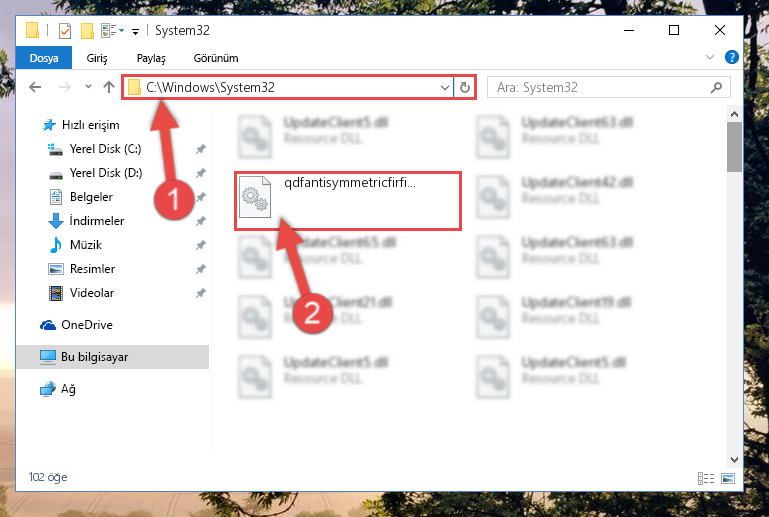Click the Ara: System32 search field
Viewport: 769px width, 517px height.
pyautogui.click(x=608, y=87)
